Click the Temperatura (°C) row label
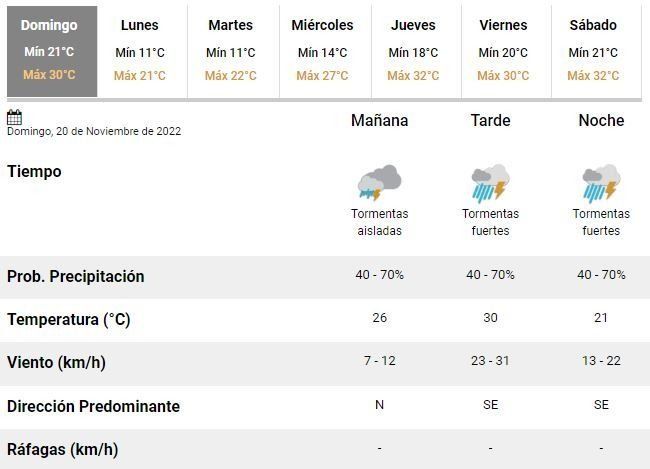Screen dimensions: 650x469 pos(69,320)
